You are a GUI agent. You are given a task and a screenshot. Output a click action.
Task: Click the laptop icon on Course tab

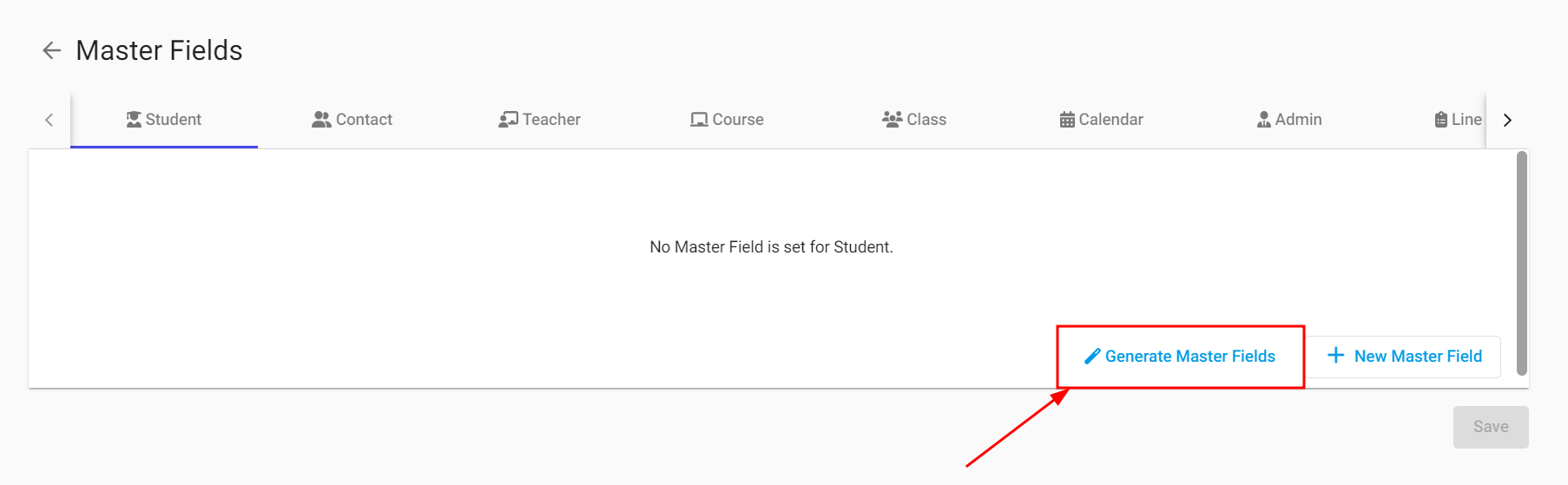click(x=699, y=120)
